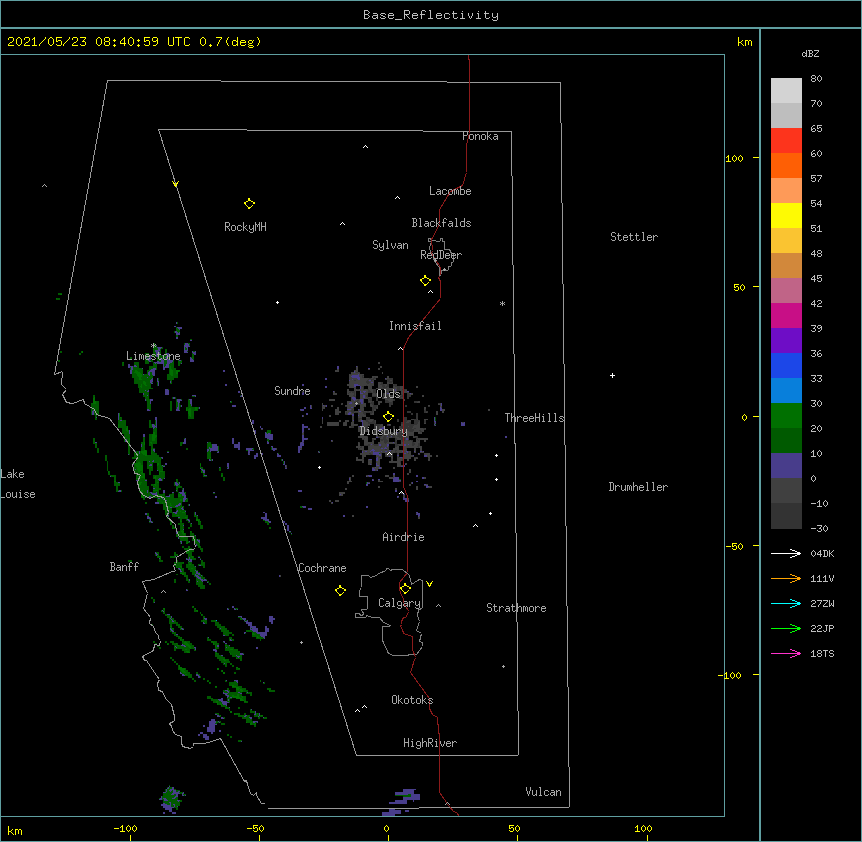This screenshot has height=842, width=862.
Task: Click the Didsbury label
Action: tap(384, 431)
